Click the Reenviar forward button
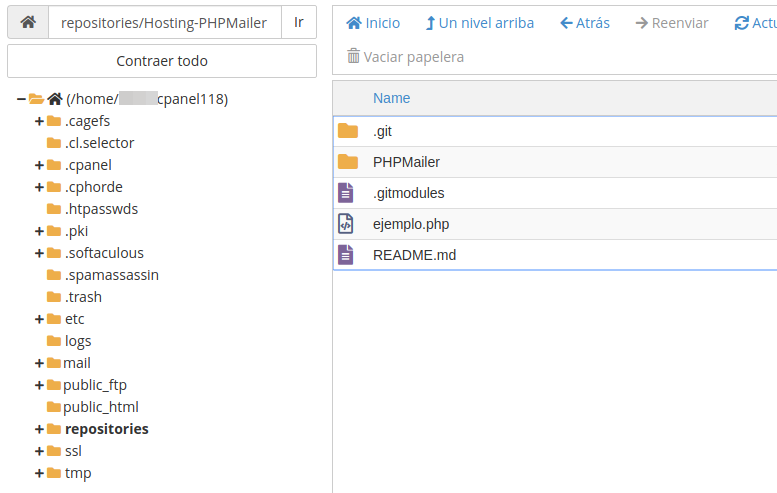The image size is (777, 493). coord(671,23)
